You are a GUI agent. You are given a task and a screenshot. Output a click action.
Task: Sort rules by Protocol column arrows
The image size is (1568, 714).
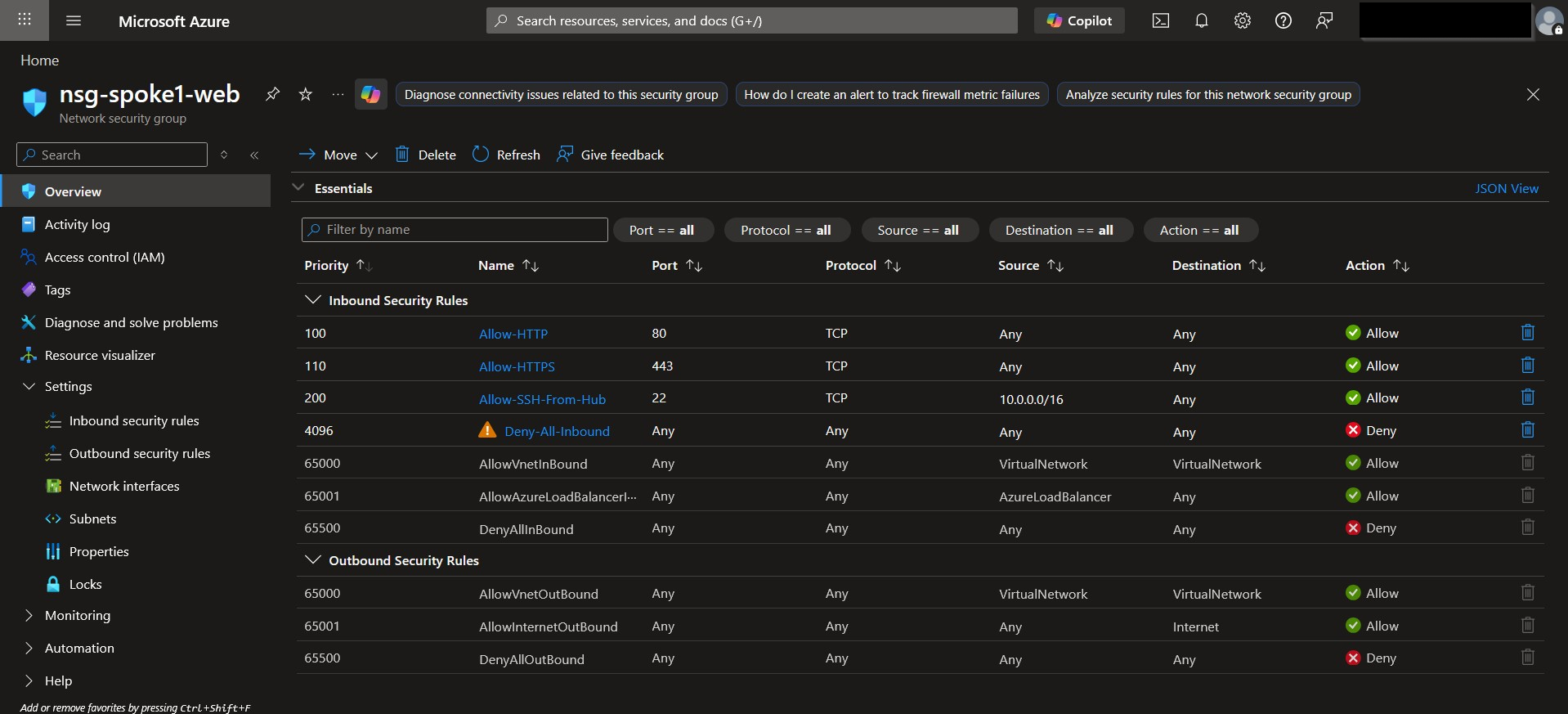coord(893,265)
